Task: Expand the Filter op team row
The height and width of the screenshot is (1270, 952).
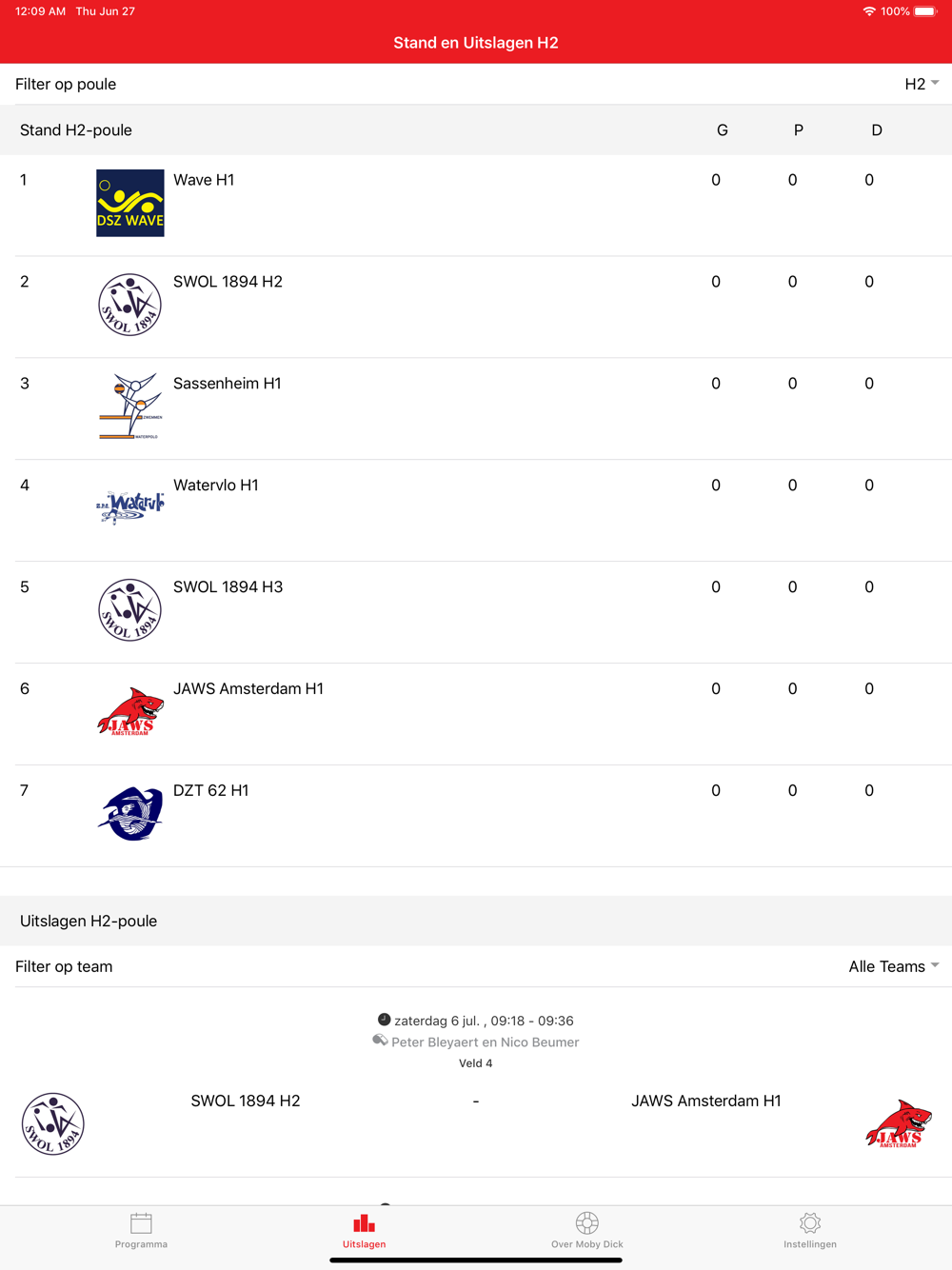Action: click(476, 966)
